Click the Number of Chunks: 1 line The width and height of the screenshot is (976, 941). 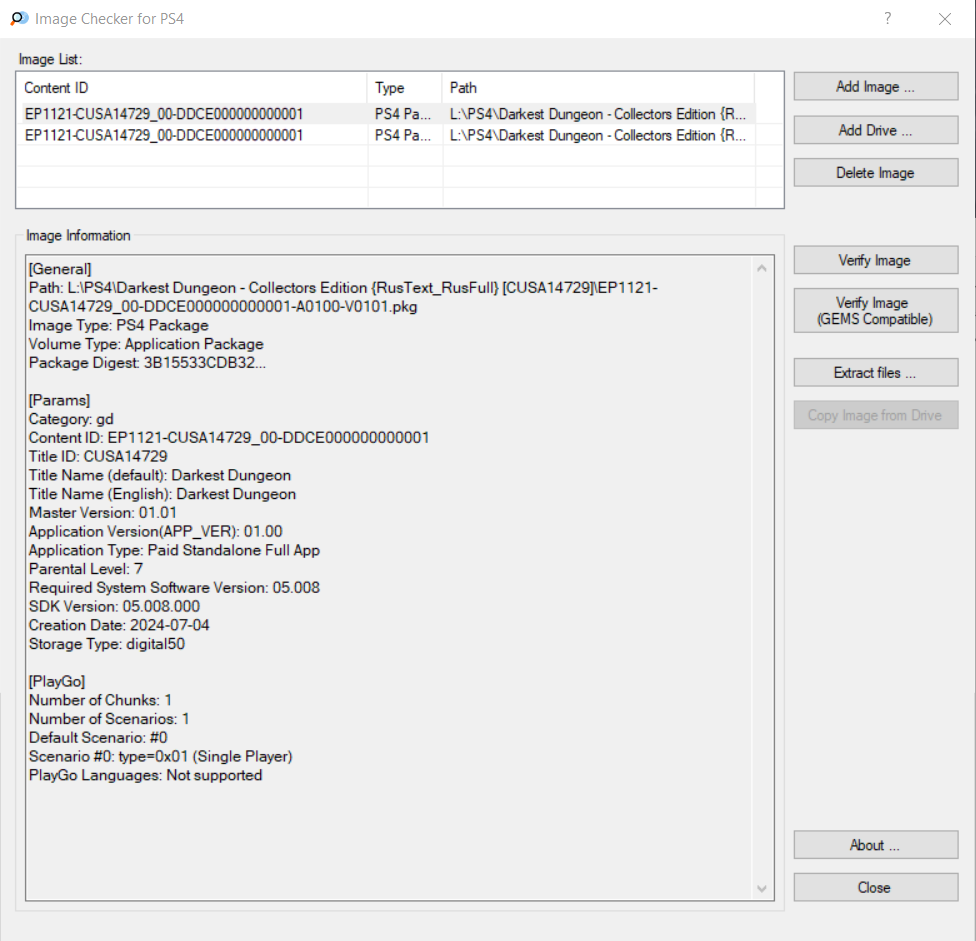[100, 700]
